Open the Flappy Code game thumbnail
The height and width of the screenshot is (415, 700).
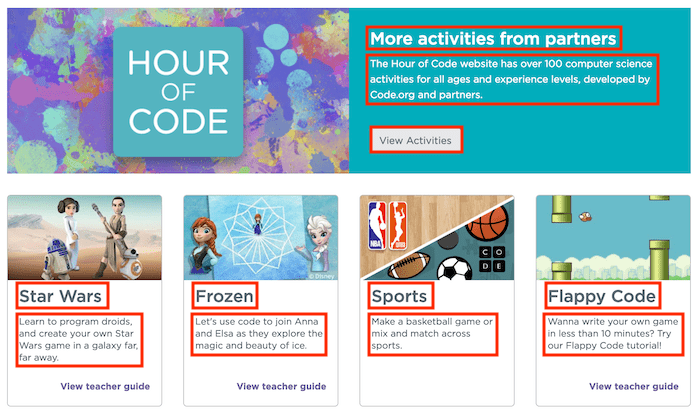pos(613,237)
